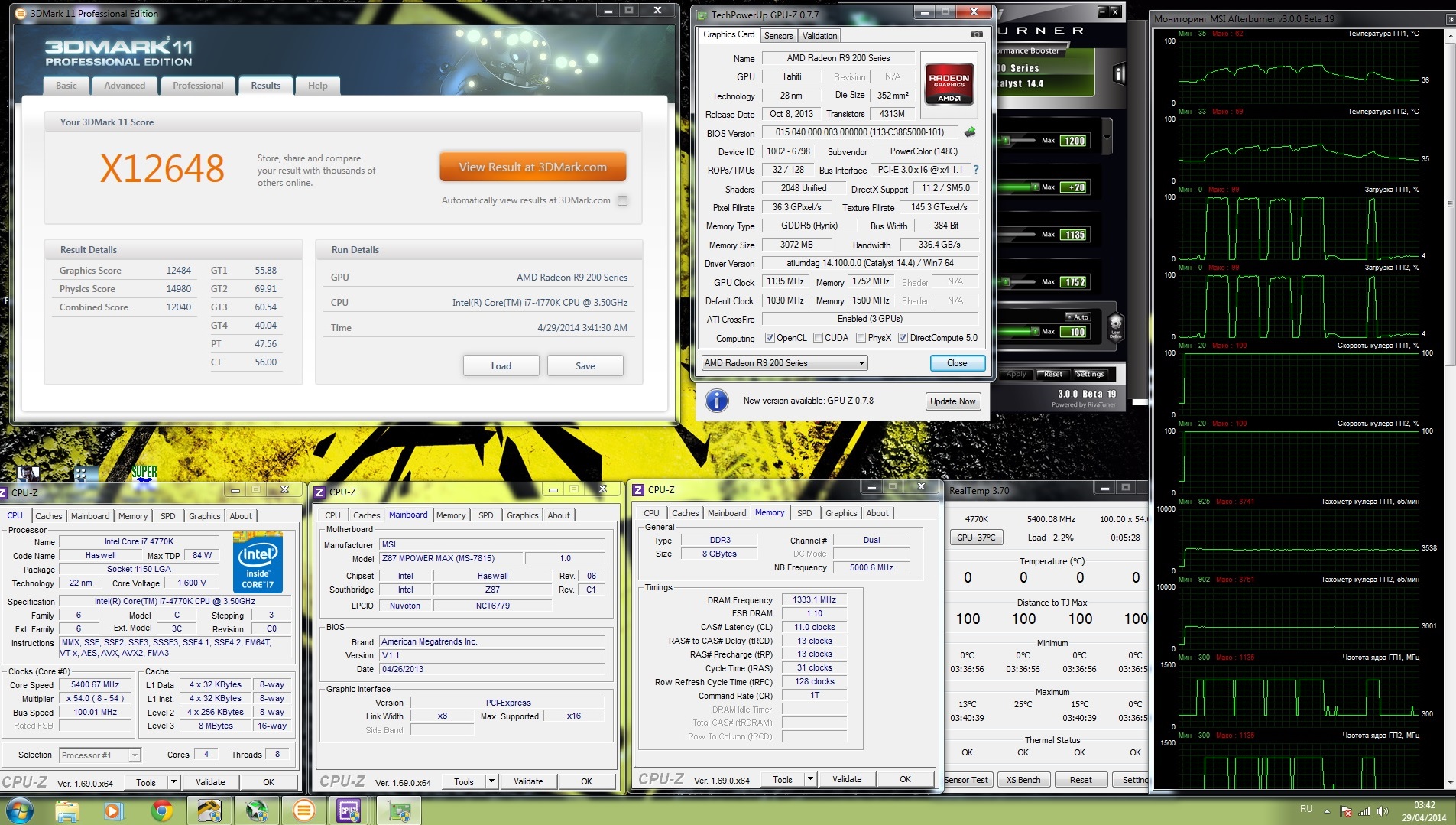Screen dimensions: 1456x825
Task: Switch to RealTemp taskbar icon
Action: click(x=209, y=810)
